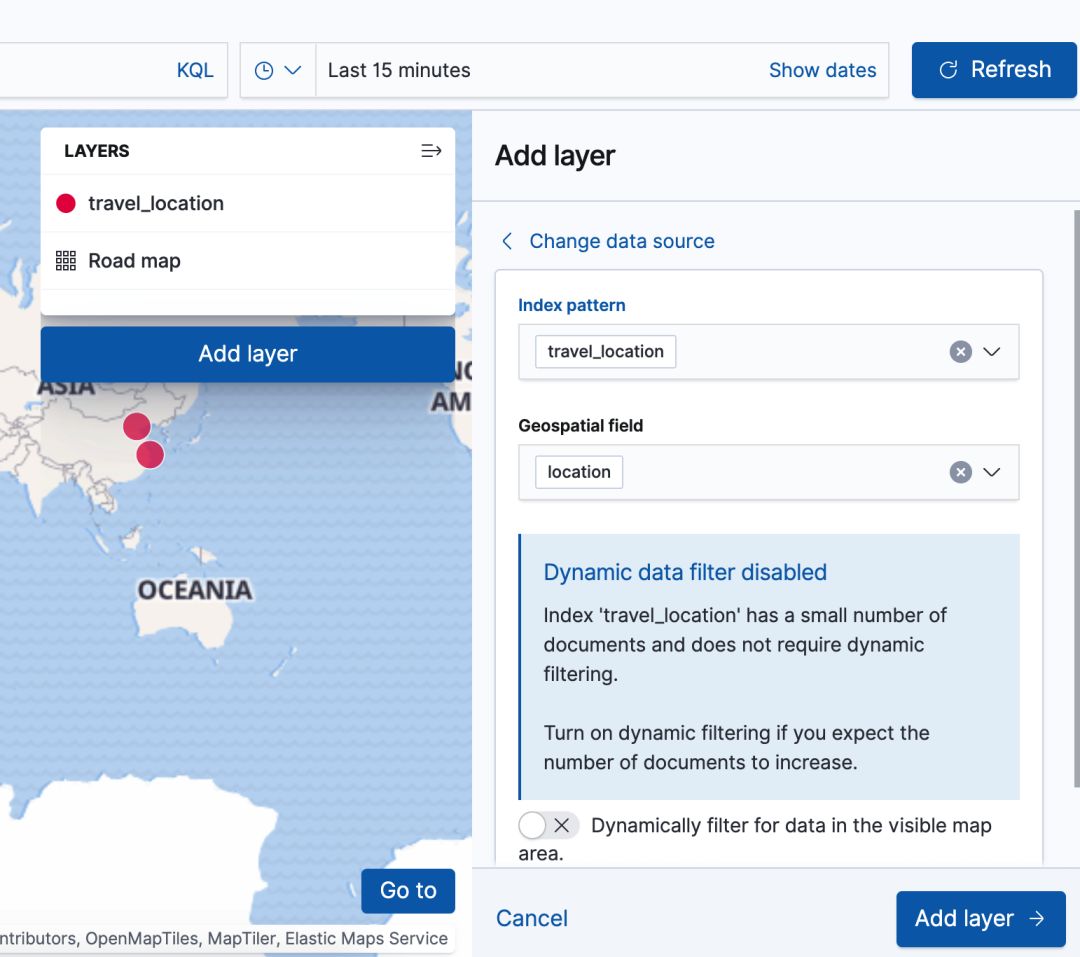Screen dimensions: 1080x957
Task: Select the Road map layer entry
Action: (134, 261)
